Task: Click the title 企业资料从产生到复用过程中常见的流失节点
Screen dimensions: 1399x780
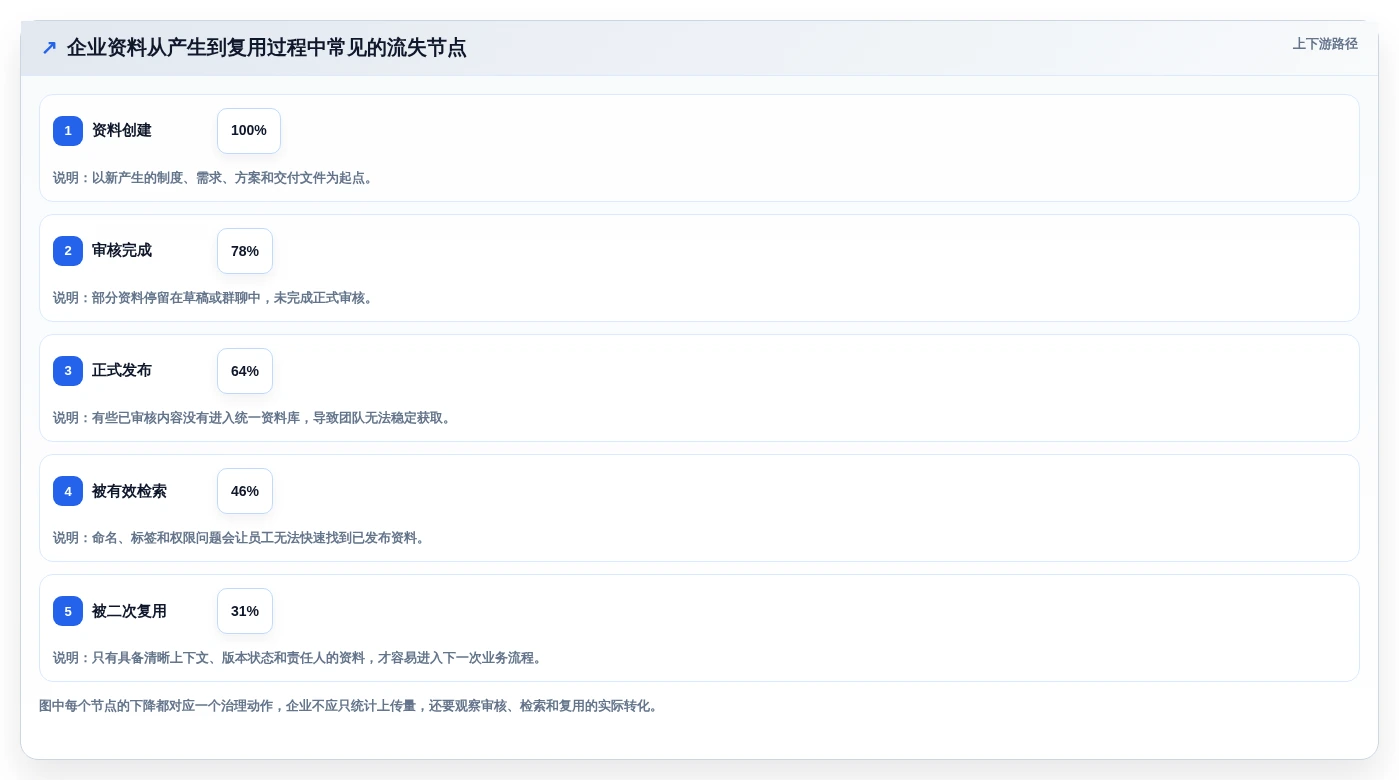Action: 266,47
